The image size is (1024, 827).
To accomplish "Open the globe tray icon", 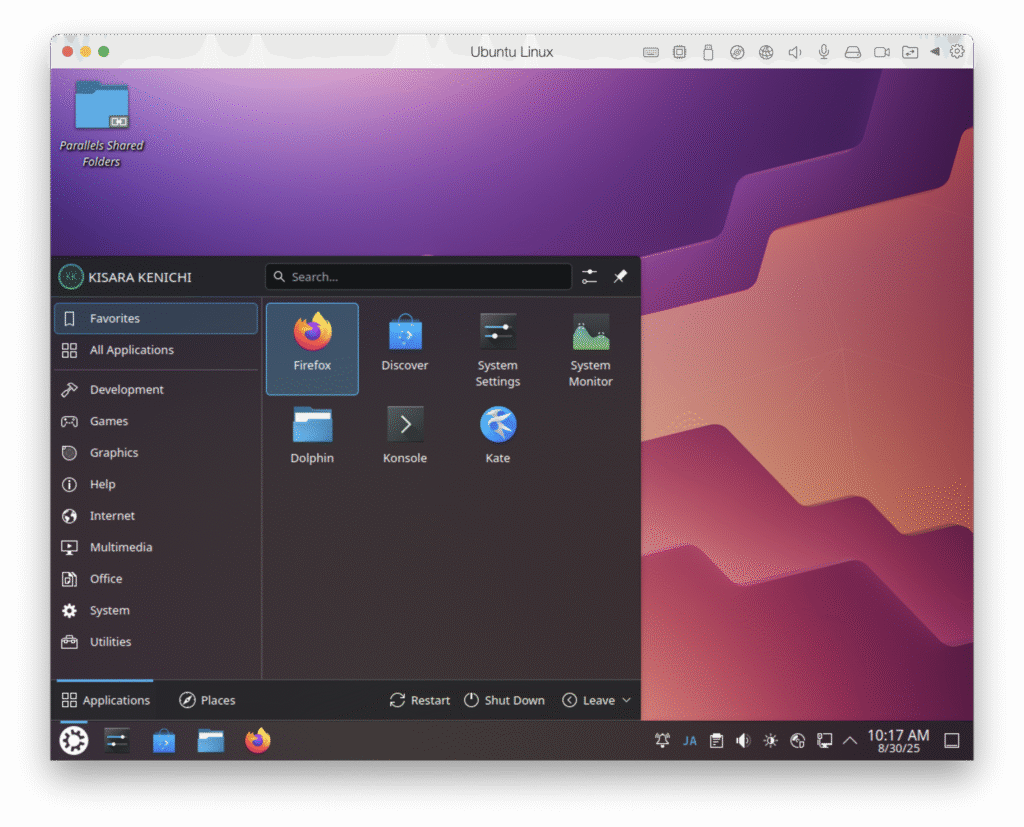I will pyautogui.click(x=797, y=741).
